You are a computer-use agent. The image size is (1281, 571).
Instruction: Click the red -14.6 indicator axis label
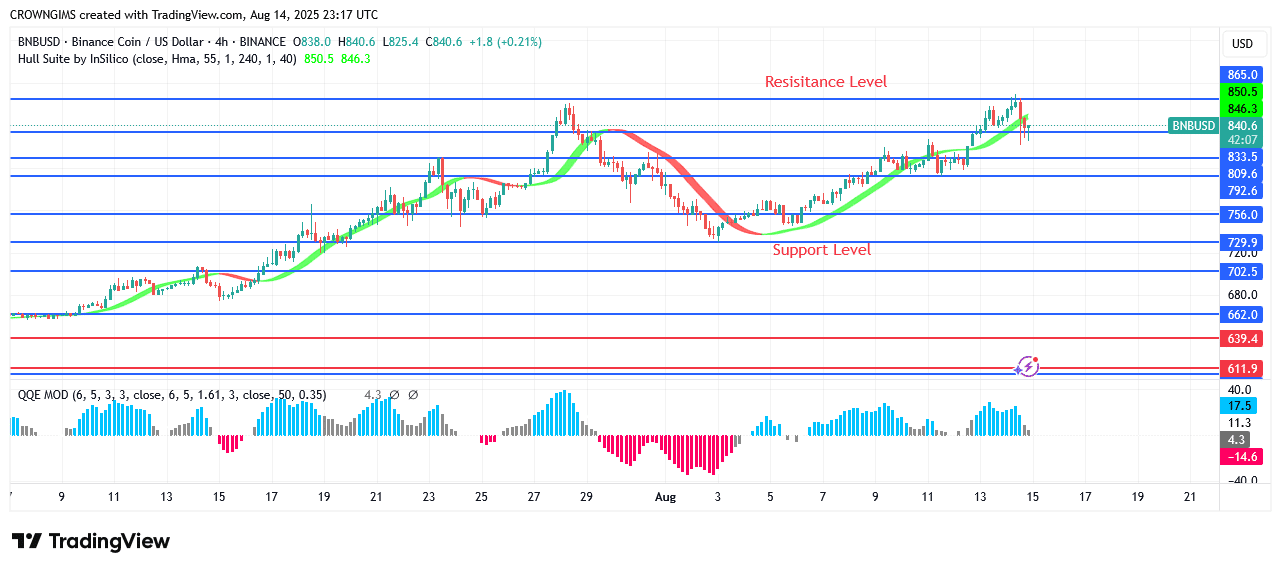point(1241,456)
